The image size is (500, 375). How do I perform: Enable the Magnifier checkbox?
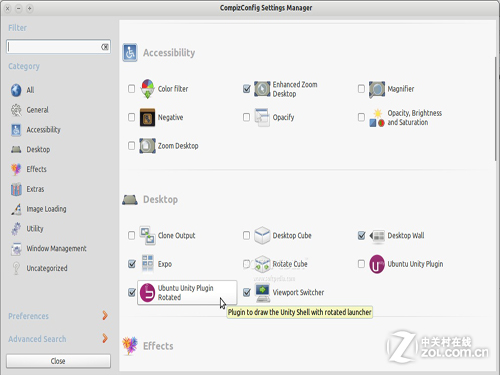(x=361, y=89)
